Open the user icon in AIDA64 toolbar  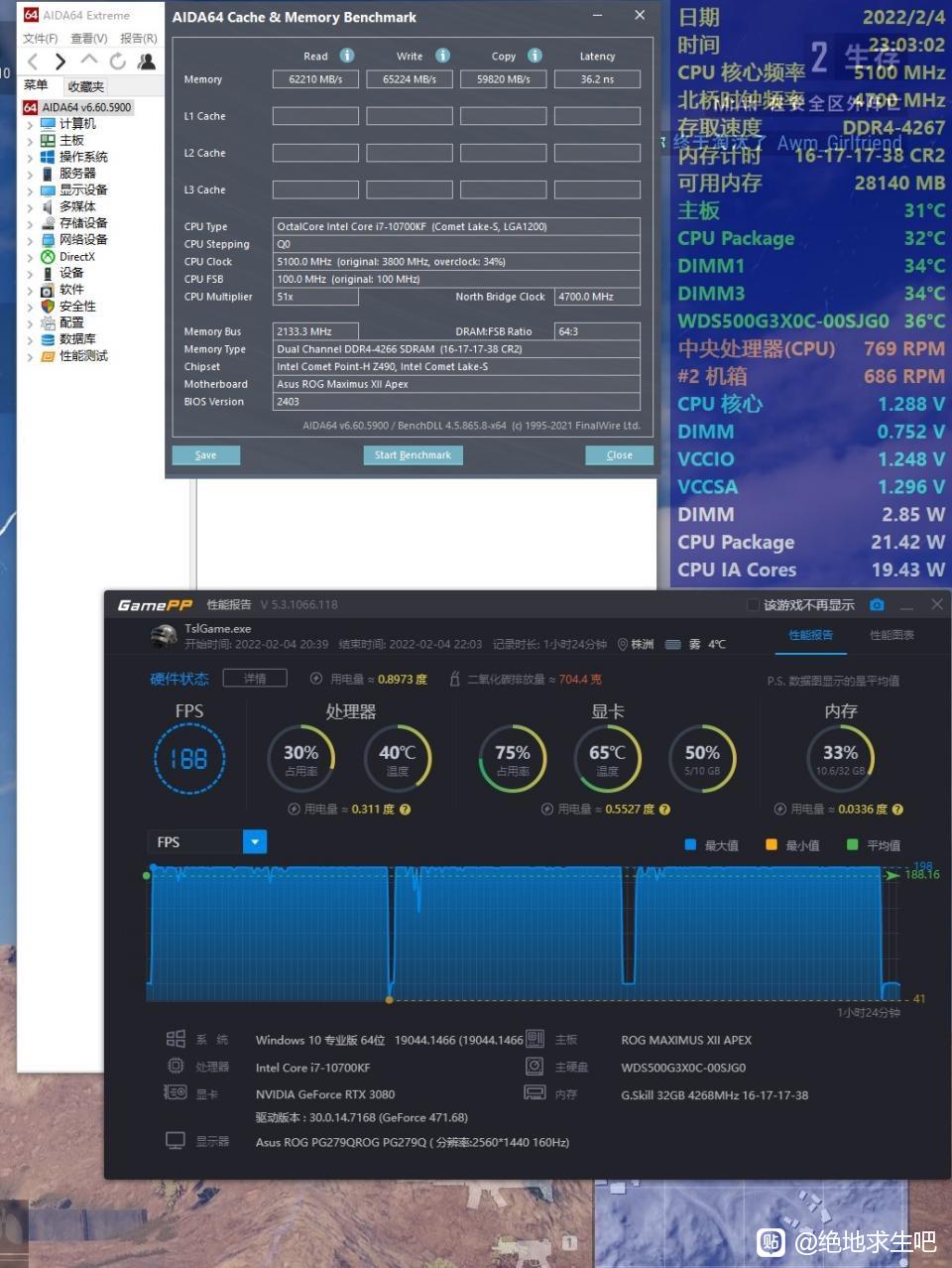(x=147, y=62)
